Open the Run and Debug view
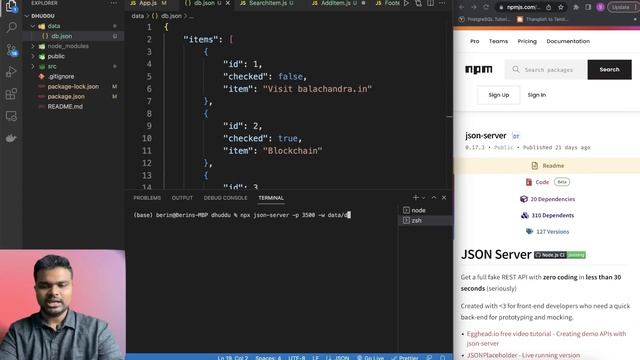The image size is (640, 360). [11, 72]
